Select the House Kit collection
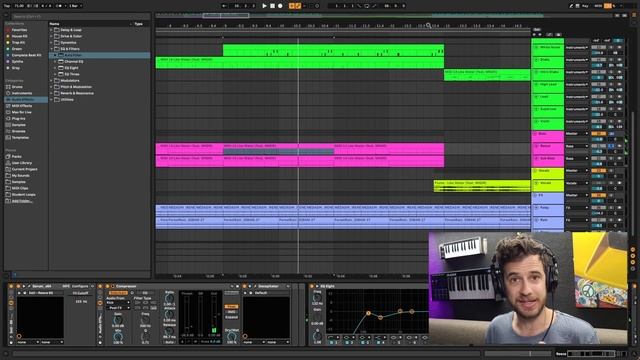Viewport: 640px width, 360px height. pyautogui.click(x=20, y=36)
